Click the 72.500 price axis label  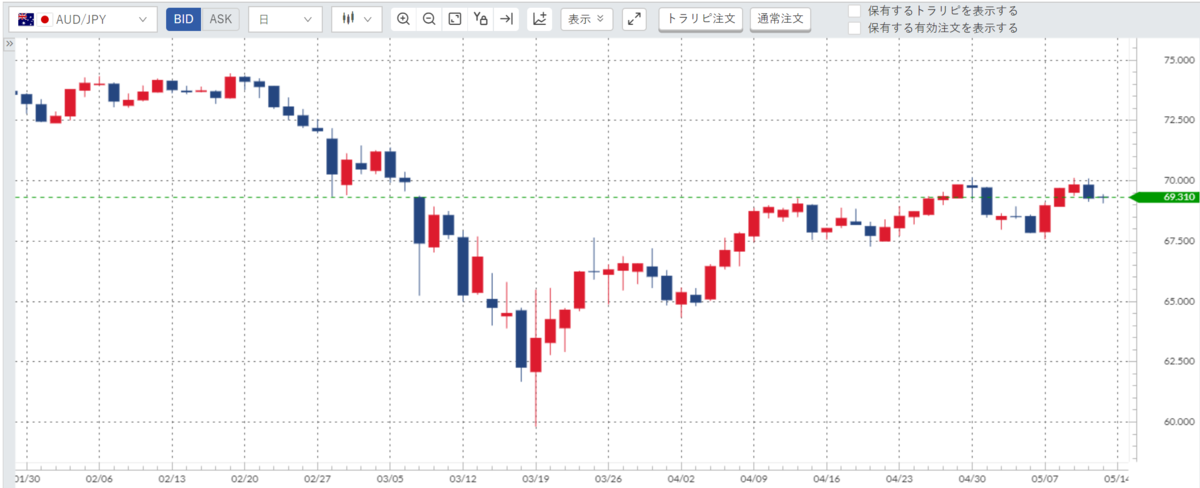click(x=1180, y=120)
